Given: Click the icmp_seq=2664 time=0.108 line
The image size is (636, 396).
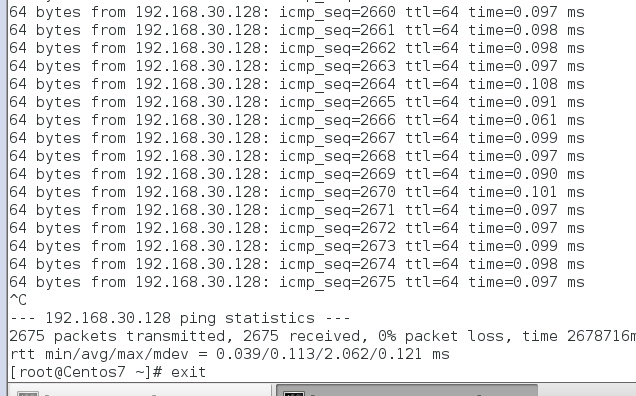Looking at the screenshot, I should (x=297, y=84).
